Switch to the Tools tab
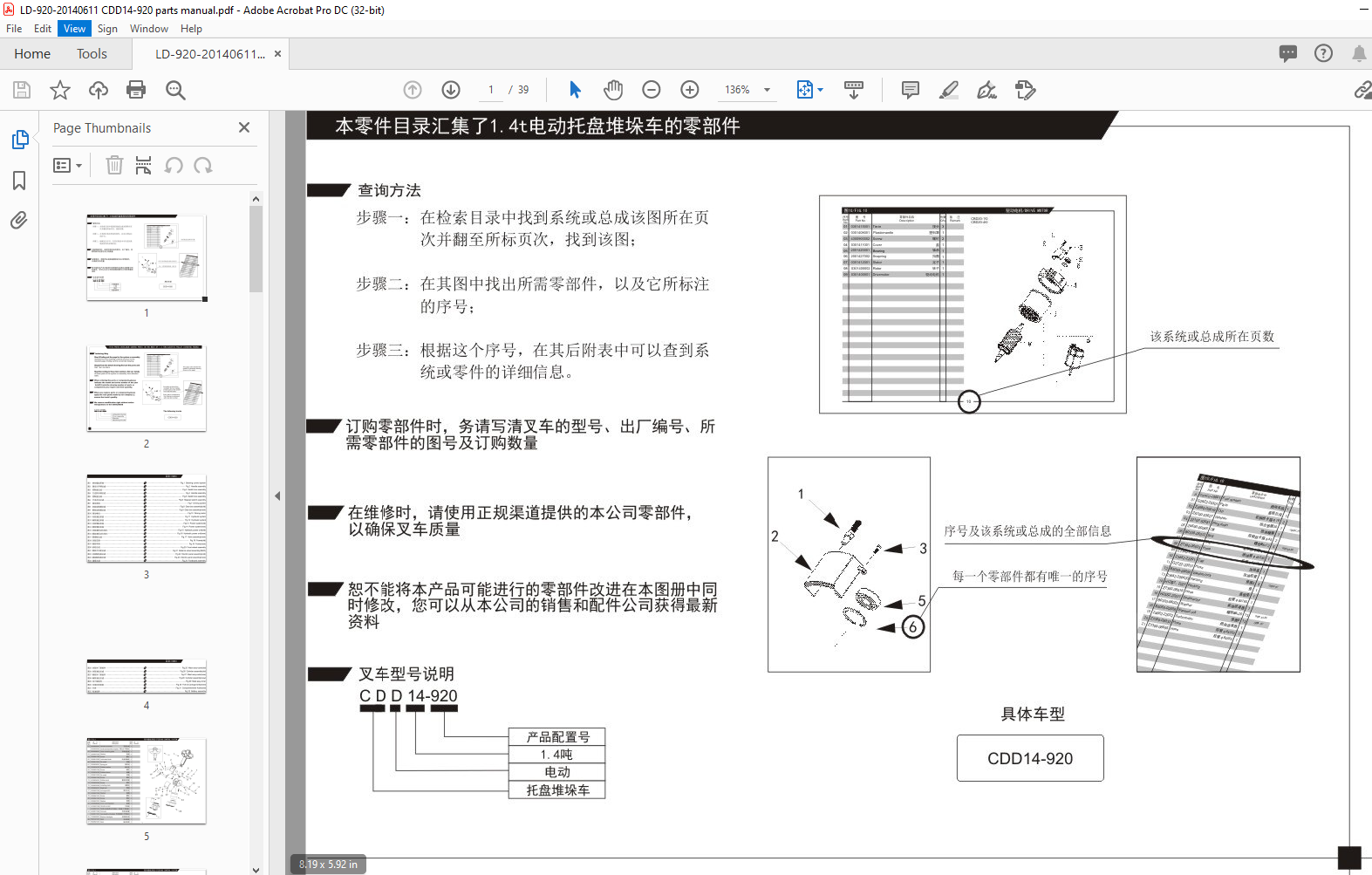The width and height of the screenshot is (1372, 875). 92,54
